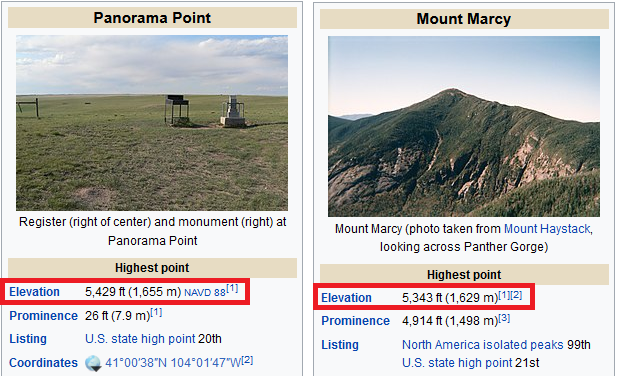Viewport: 622px width, 376px height.
Task: Click reference [1] after NAVD 88
Action: click(x=232, y=288)
